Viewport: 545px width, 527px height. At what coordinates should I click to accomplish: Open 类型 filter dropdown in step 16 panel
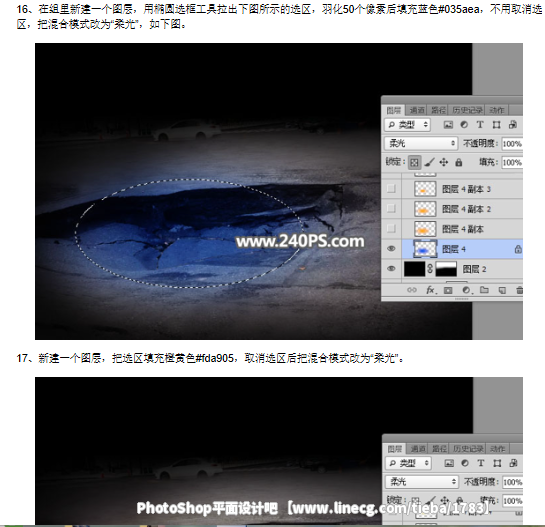[408, 124]
